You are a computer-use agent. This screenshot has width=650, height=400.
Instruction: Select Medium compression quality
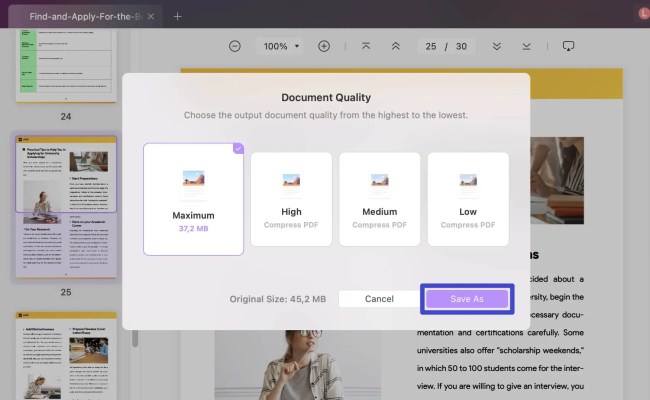(379, 199)
